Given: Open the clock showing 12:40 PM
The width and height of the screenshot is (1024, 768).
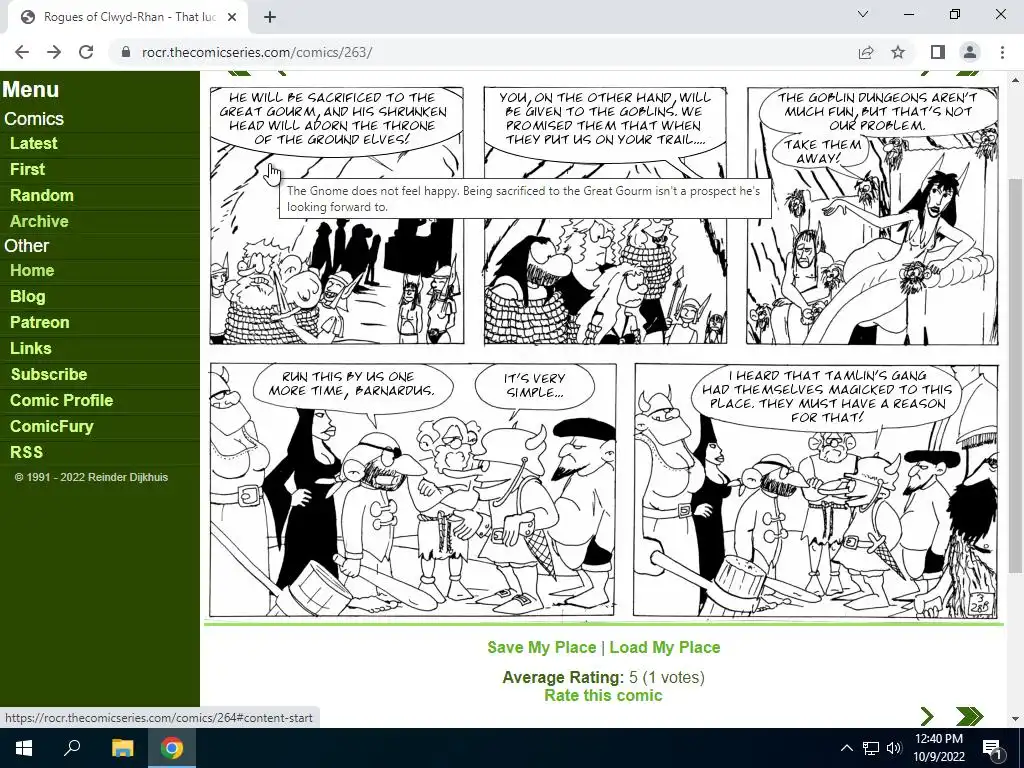Looking at the screenshot, I should tap(939, 748).
